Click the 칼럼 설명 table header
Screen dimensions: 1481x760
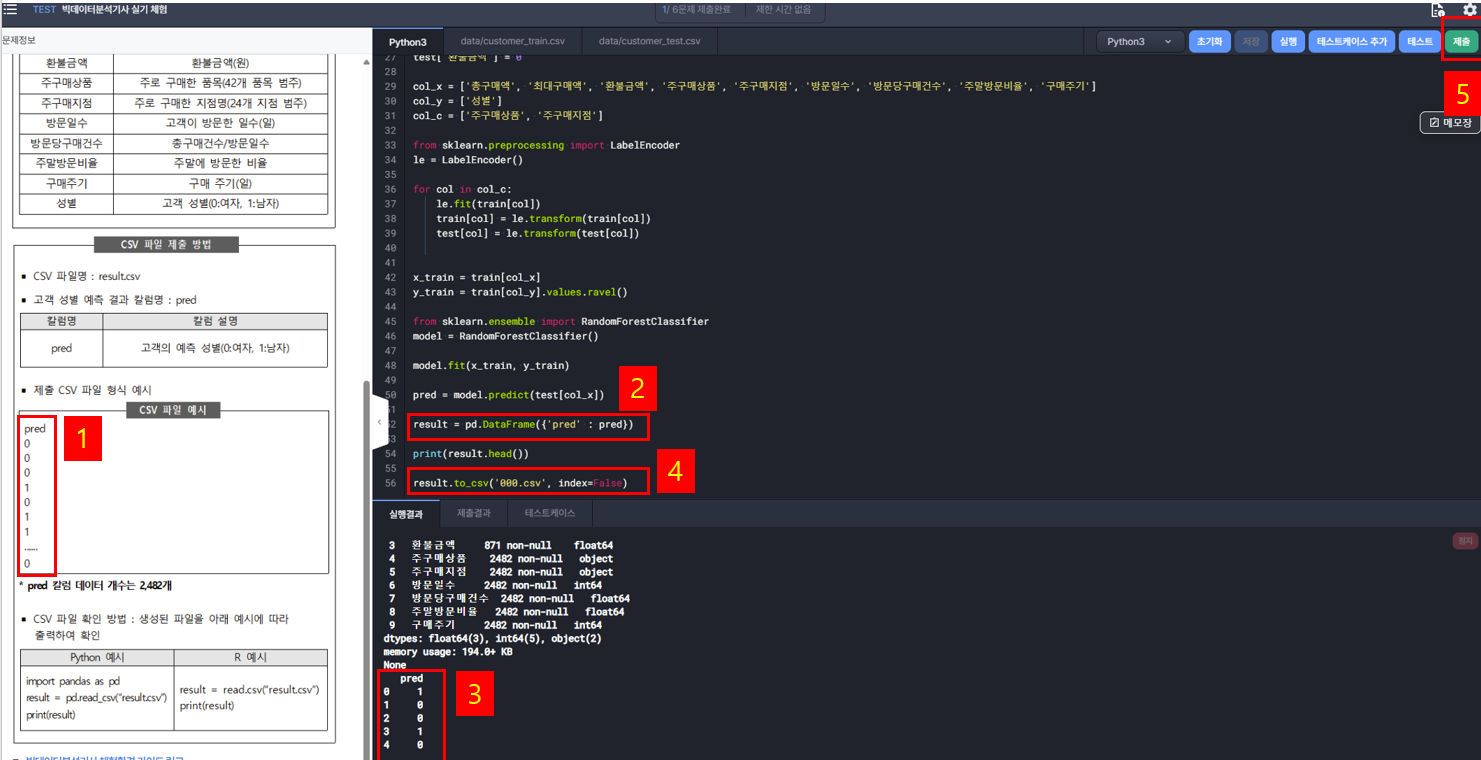[x=214, y=322]
